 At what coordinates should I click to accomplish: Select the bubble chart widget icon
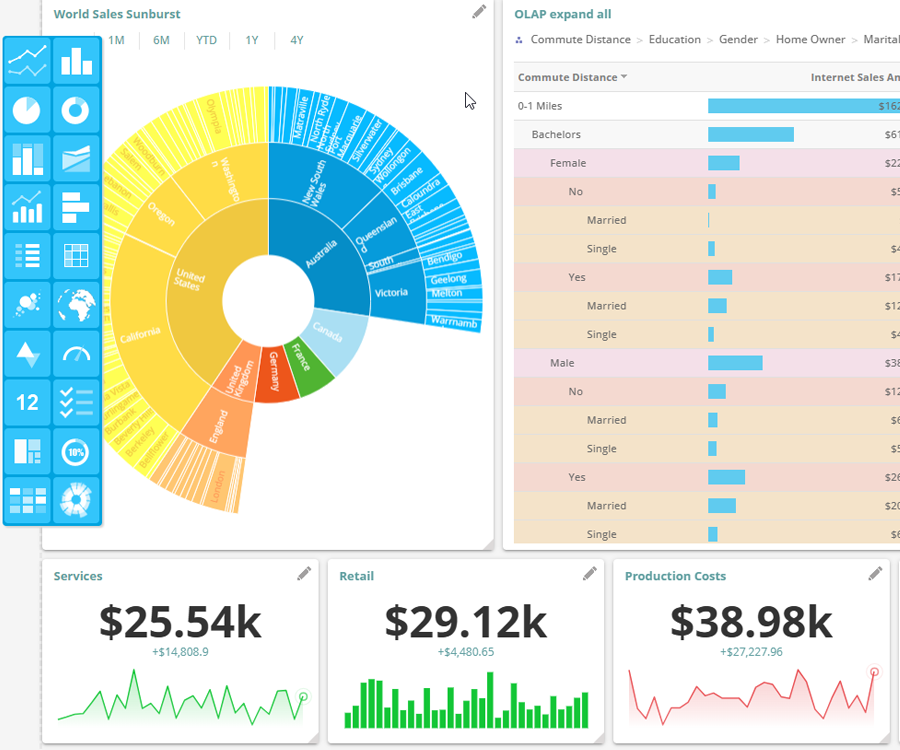(x=27, y=305)
